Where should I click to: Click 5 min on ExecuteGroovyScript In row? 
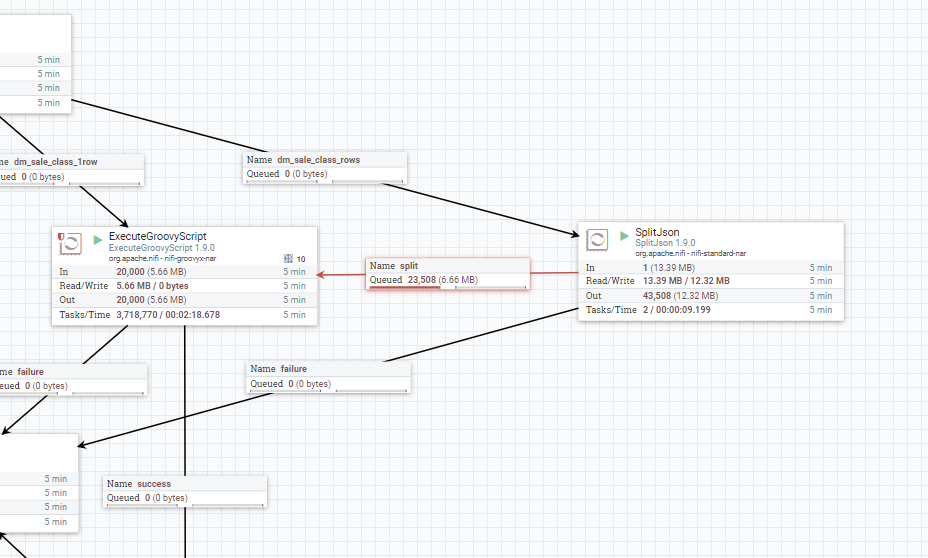click(294, 272)
